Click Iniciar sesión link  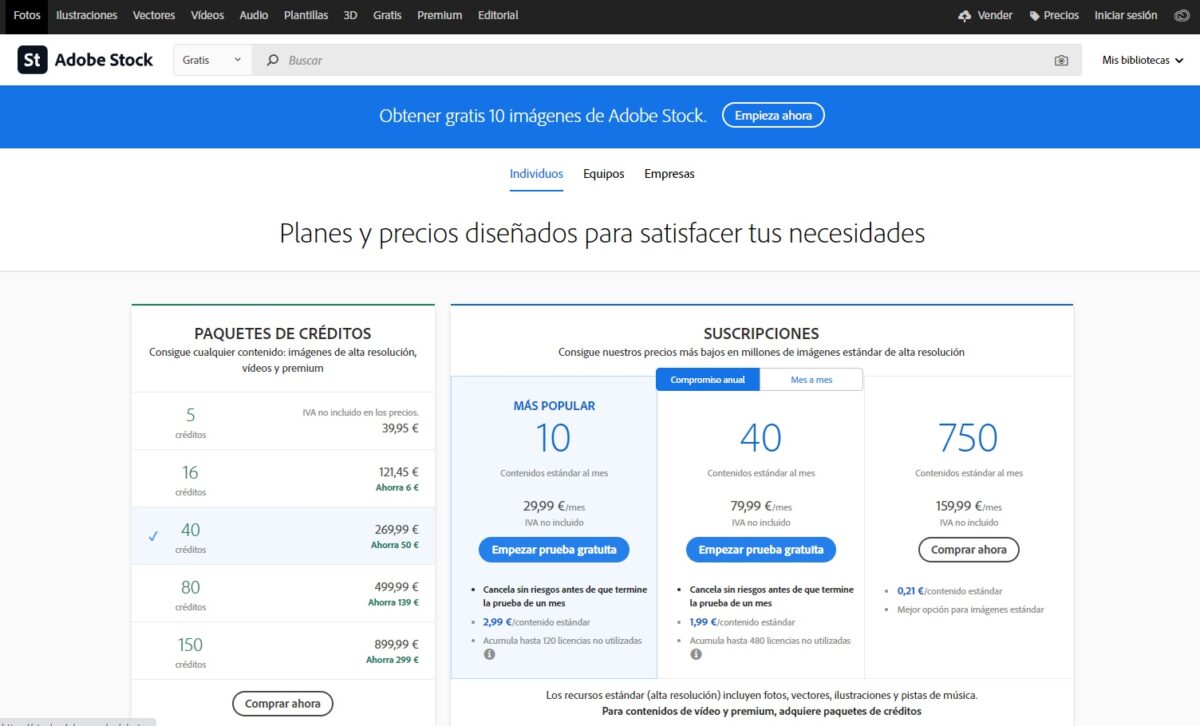pos(1126,15)
